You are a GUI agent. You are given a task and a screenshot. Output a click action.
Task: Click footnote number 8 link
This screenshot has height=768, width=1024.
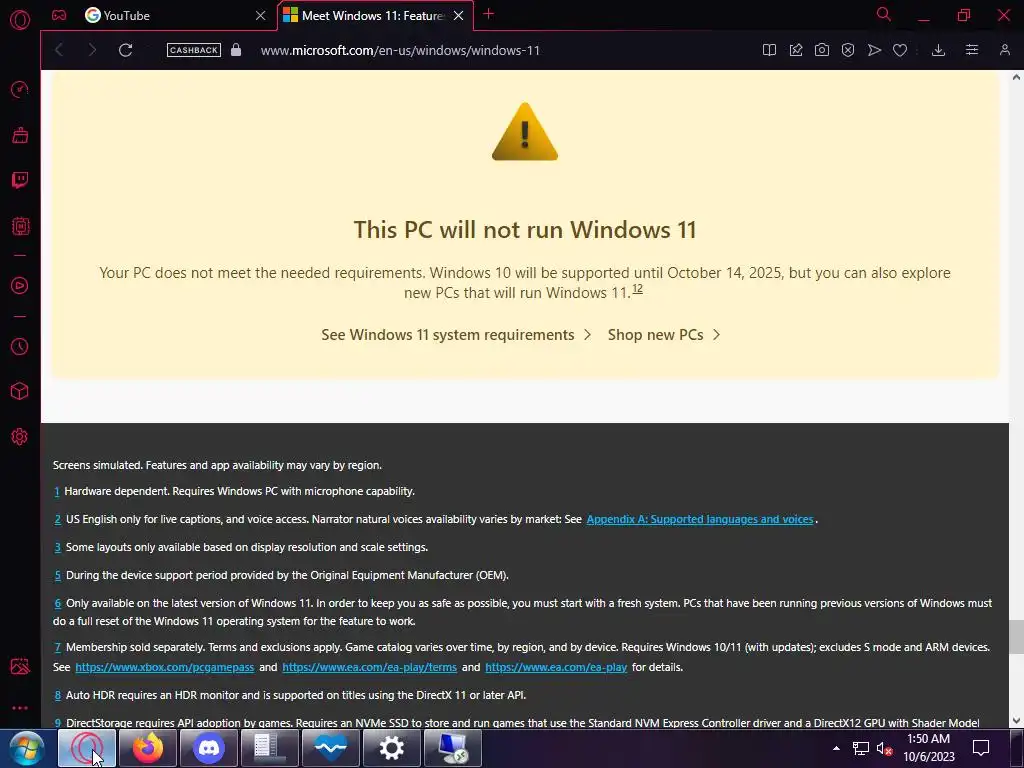coord(57,696)
